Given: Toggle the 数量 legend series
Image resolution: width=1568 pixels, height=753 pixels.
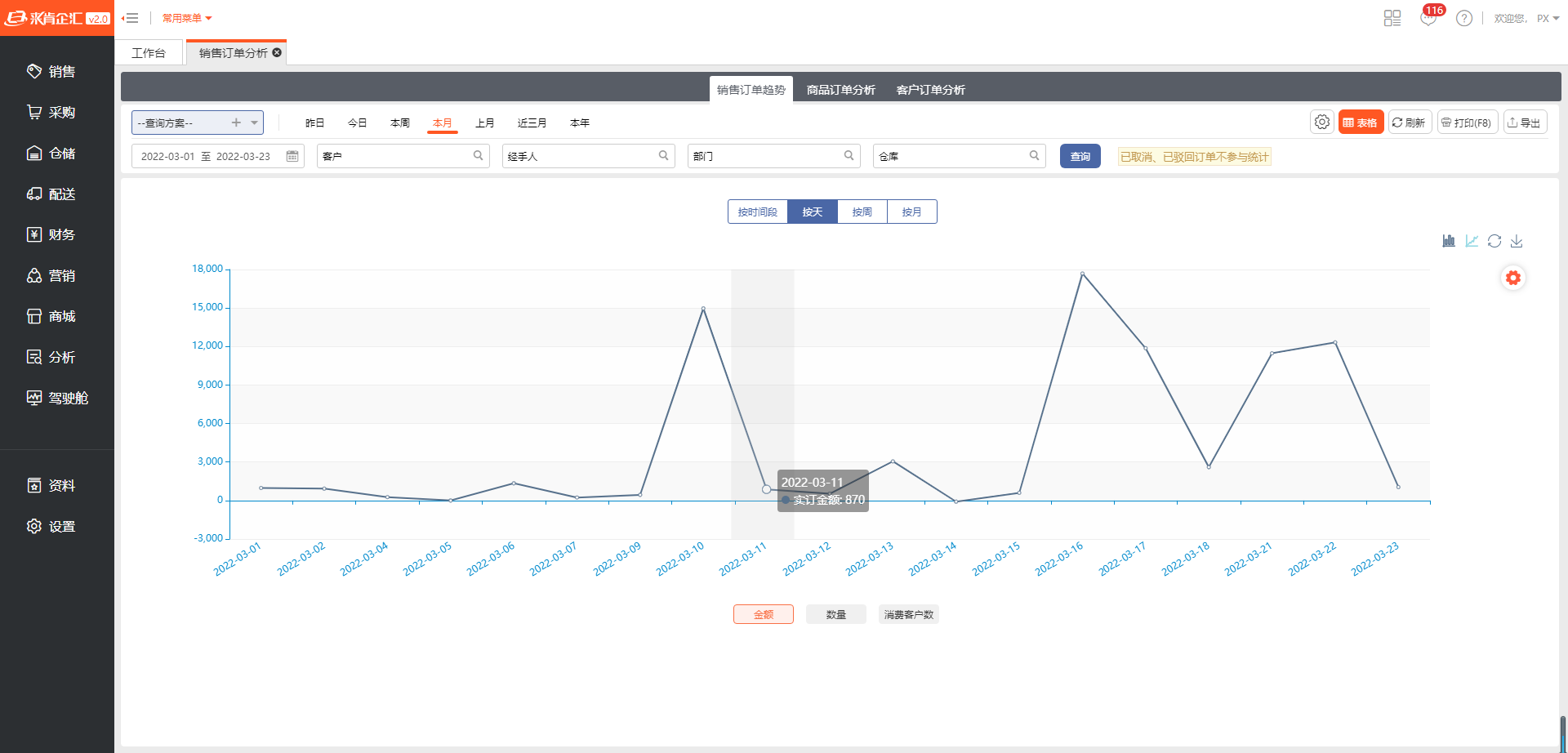Looking at the screenshot, I should (835, 614).
